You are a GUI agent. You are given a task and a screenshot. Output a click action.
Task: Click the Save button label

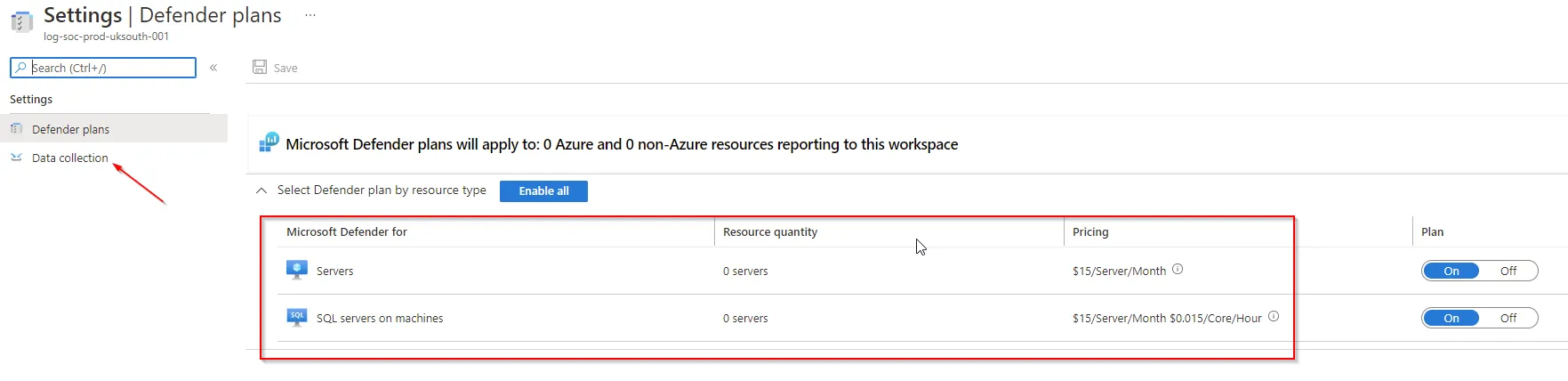285,68
